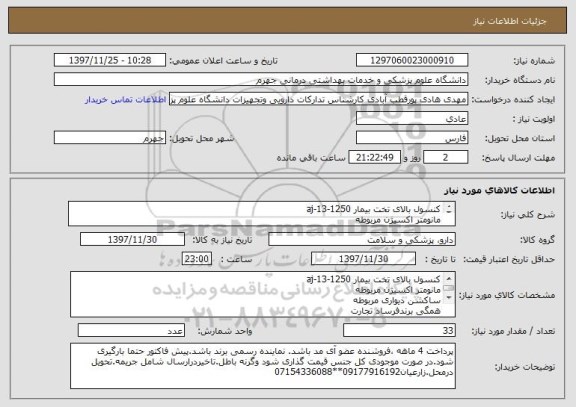Select the unit of measure field 'عدد'

tap(131, 331)
